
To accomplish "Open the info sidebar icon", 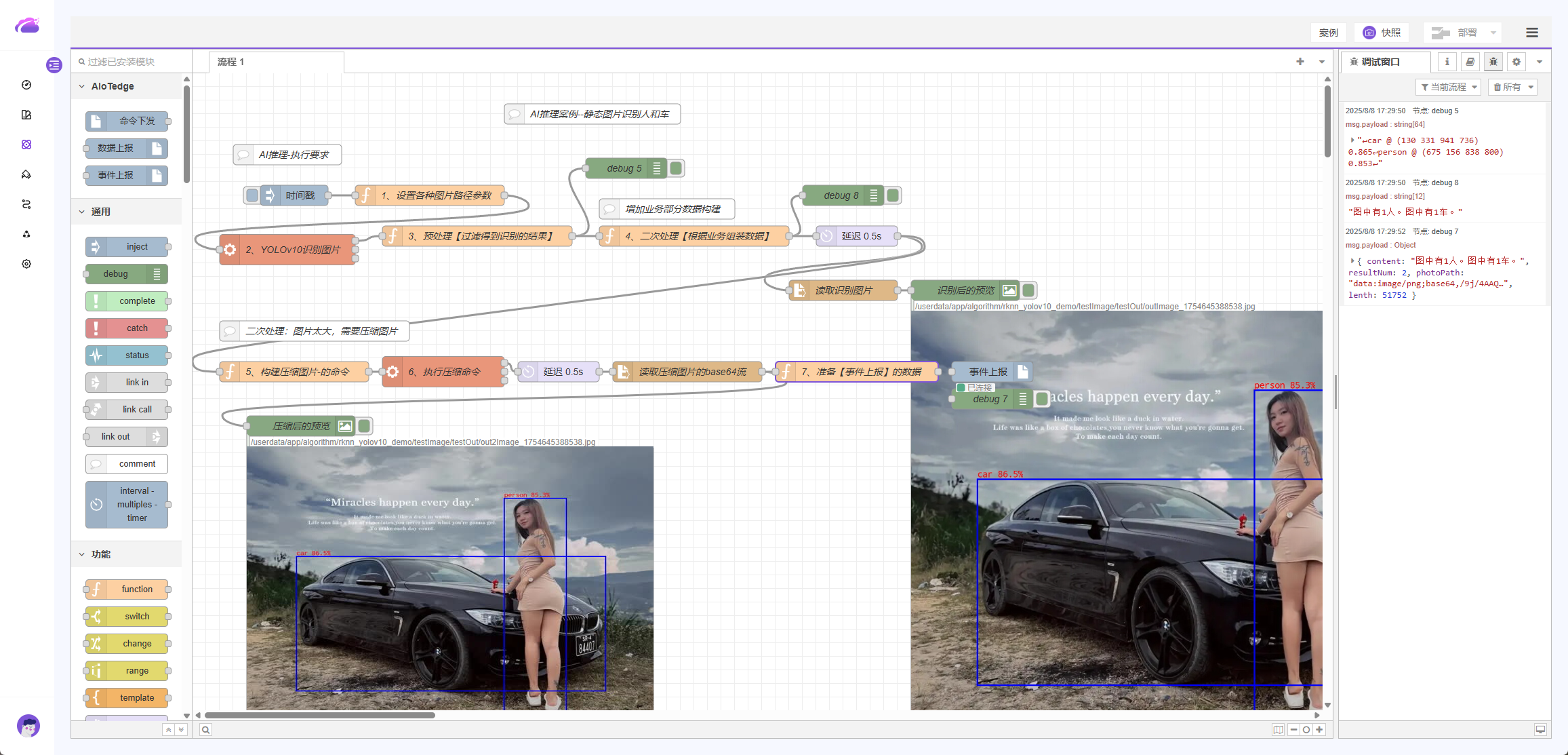I will [x=1447, y=62].
